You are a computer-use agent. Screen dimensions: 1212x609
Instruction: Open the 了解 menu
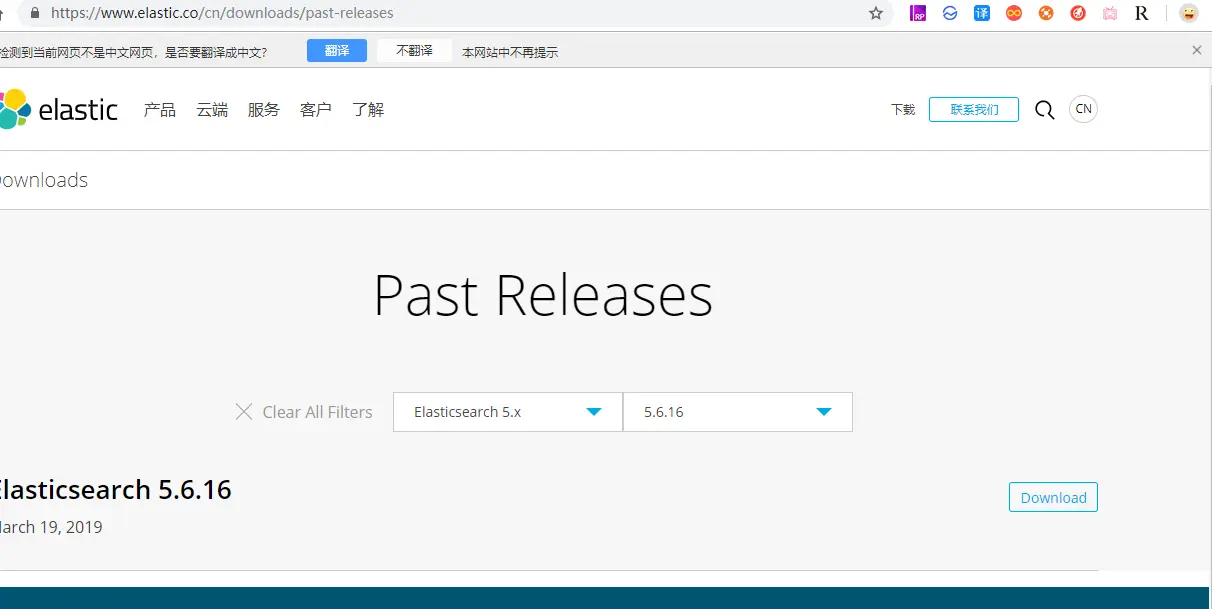(x=368, y=110)
